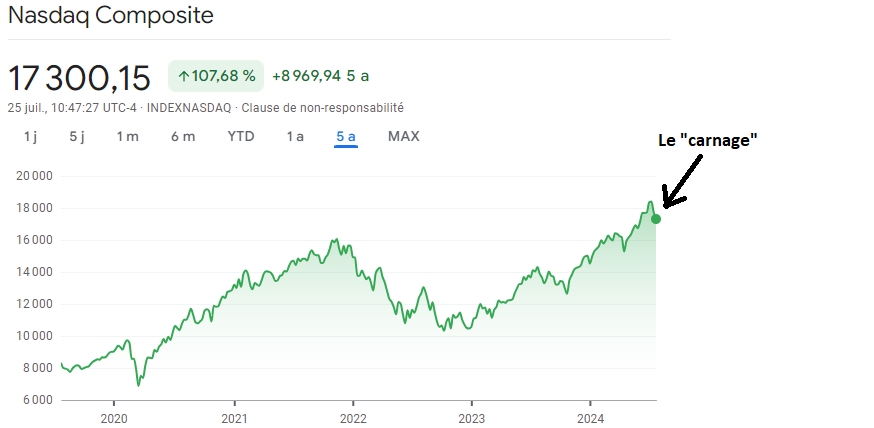Switch to the 5 j range tab
The image size is (874, 428).
coord(77,136)
